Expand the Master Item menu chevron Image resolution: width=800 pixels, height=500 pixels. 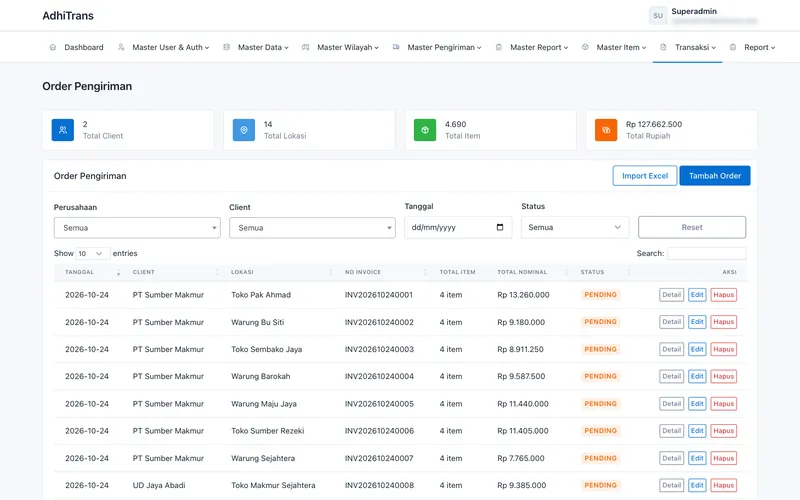coord(644,47)
